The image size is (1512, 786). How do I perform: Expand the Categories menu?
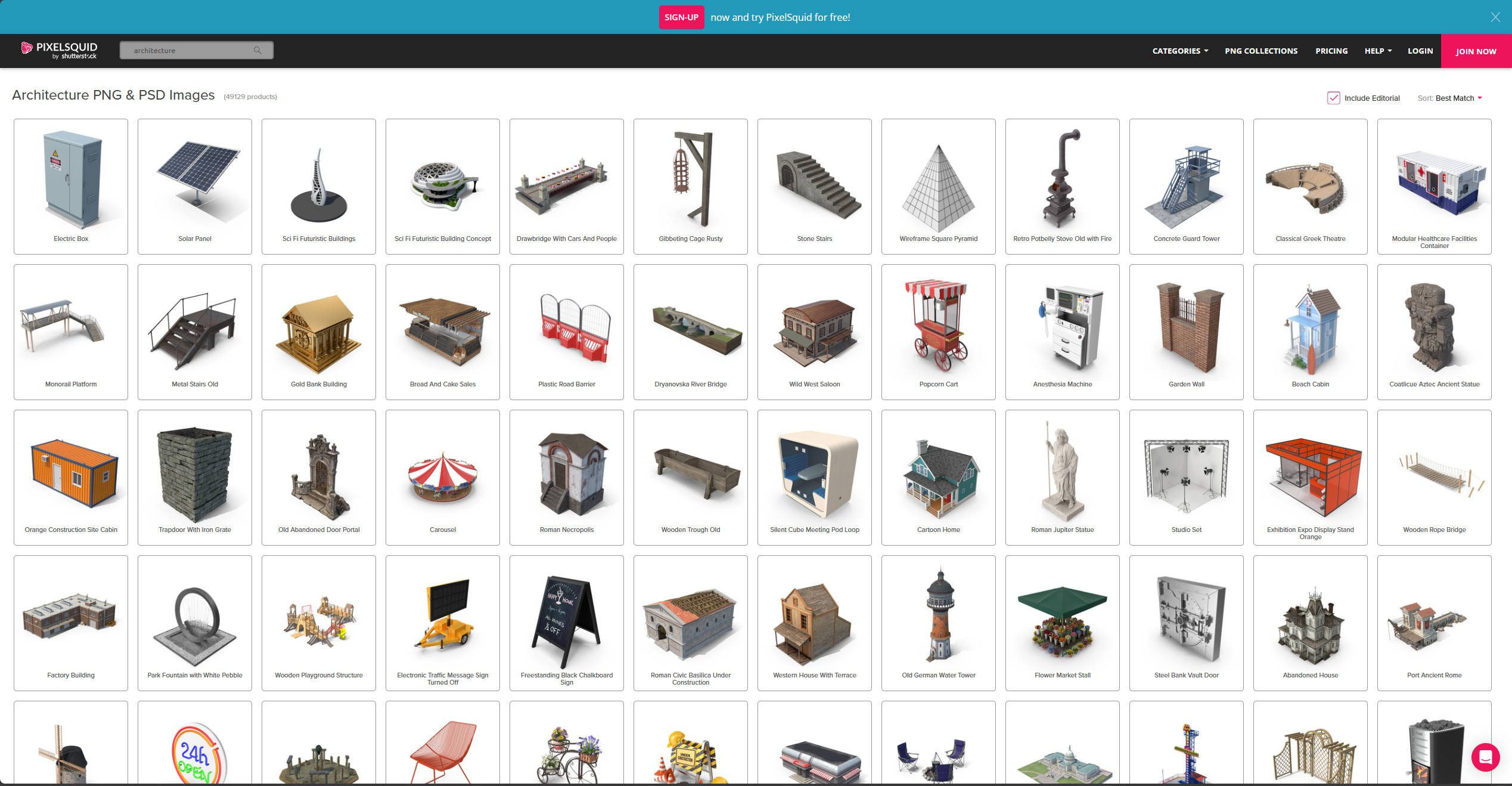1180,51
